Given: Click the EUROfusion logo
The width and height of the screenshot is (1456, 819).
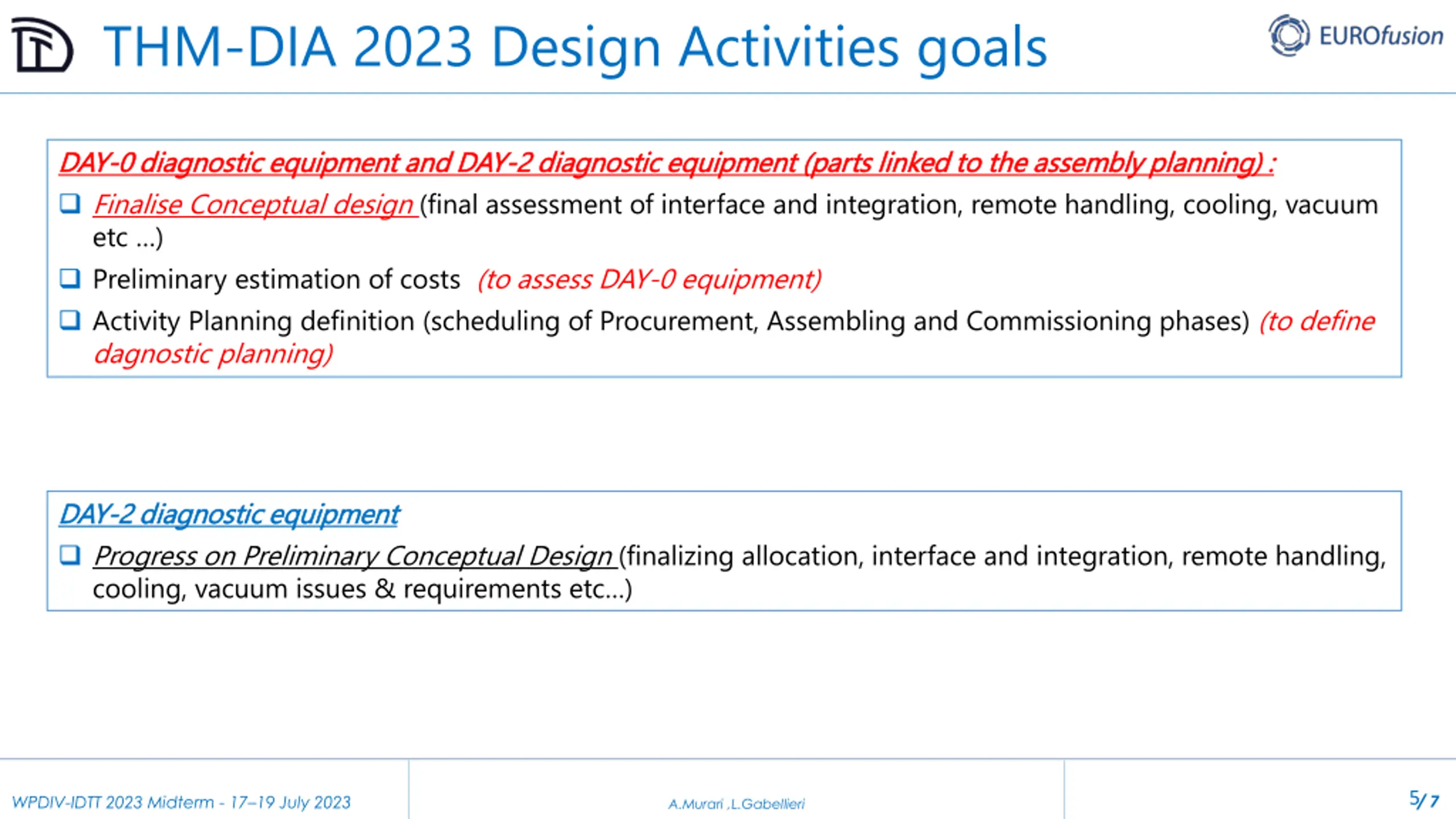Looking at the screenshot, I should coord(1356,35).
